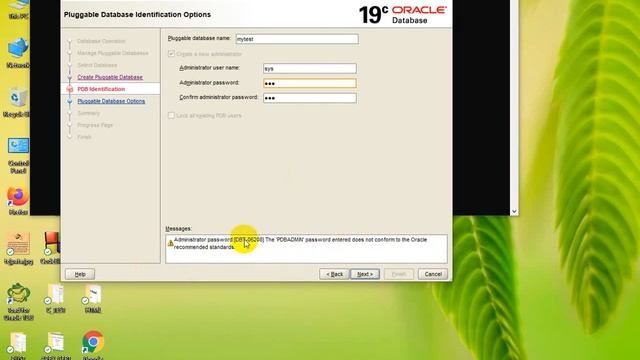The height and width of the screenshot is (360, 640).
Task: Launch Google Chrome from the desktop
Action: coord(93,344)
